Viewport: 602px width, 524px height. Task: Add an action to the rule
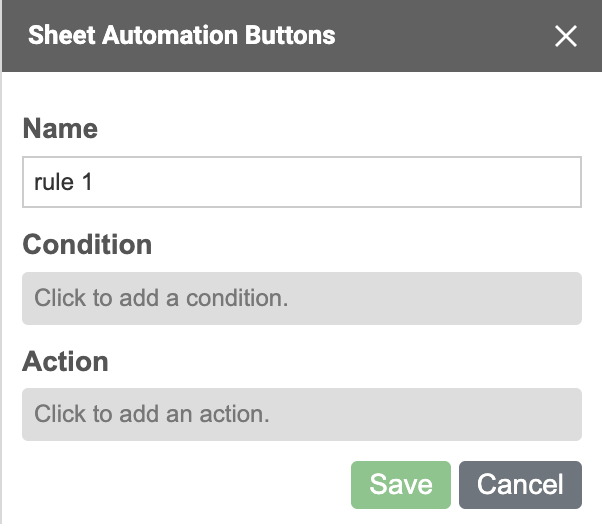click(x=302, y=414)
